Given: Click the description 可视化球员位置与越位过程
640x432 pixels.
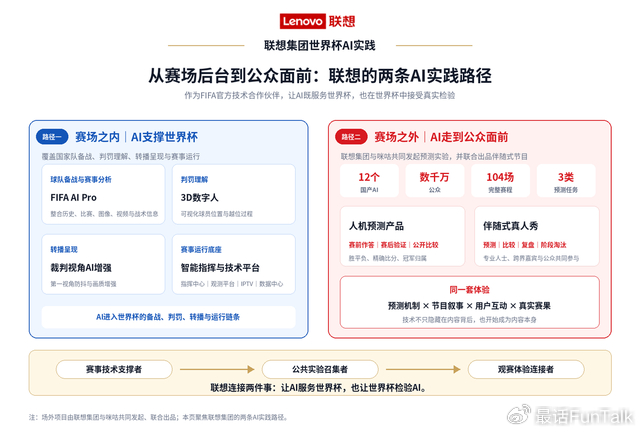Looking at the screenshot, I should (216, 214).
